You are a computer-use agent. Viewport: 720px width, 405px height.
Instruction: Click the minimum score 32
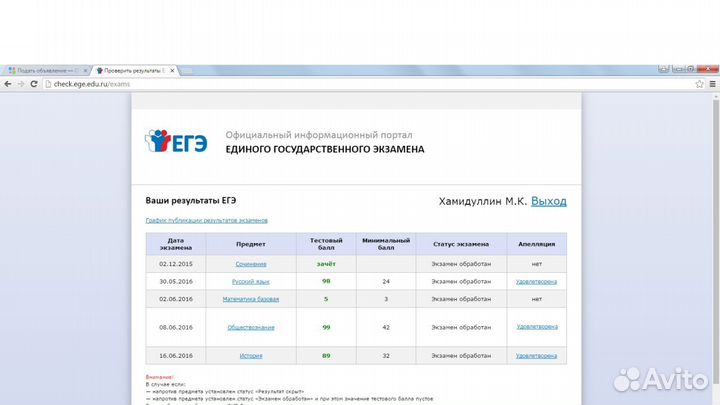(386, 356)
